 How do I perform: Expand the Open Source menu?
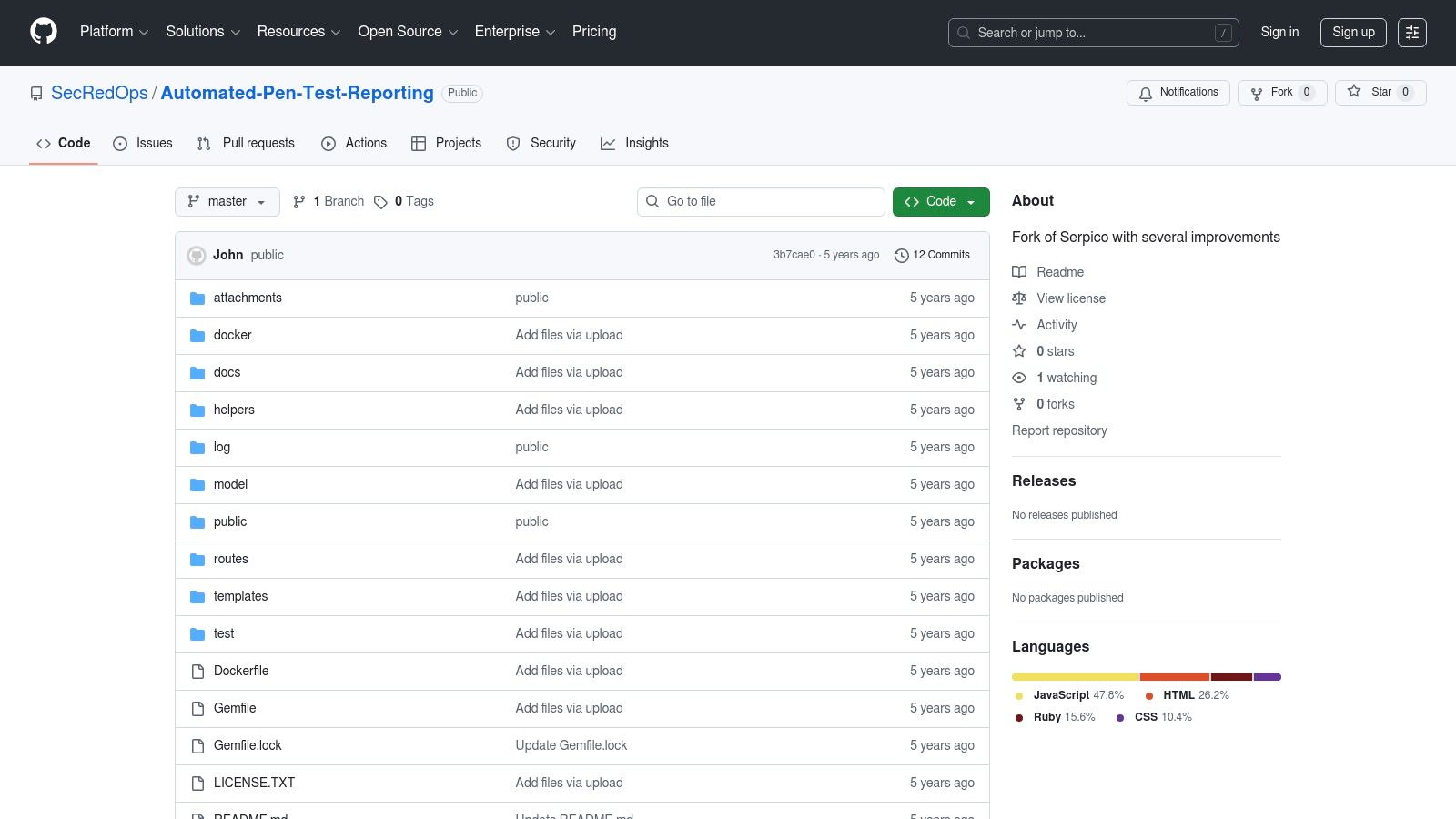(x=408, y=32)
